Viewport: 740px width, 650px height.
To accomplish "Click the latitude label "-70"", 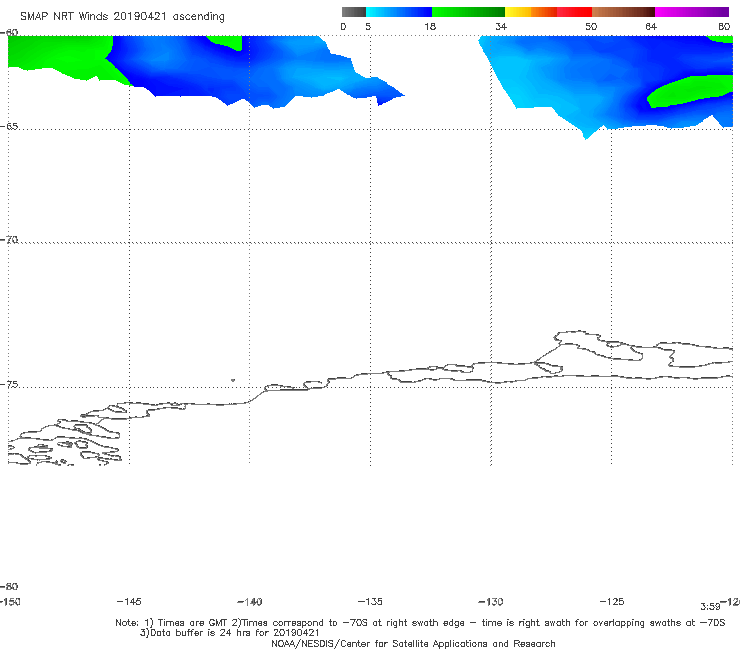I will [9, 239].
